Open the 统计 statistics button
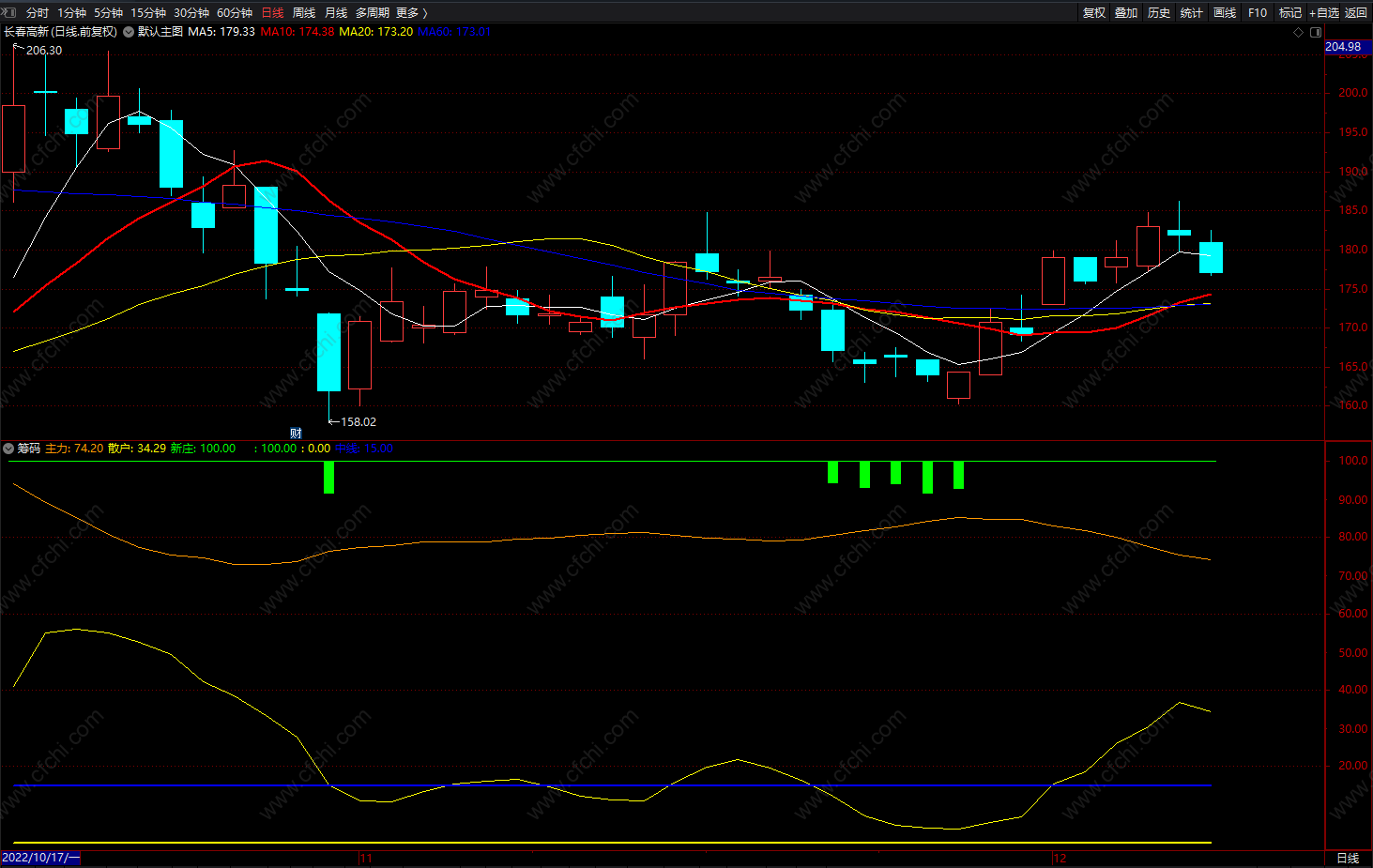1373x868 pixels. 1192,13
